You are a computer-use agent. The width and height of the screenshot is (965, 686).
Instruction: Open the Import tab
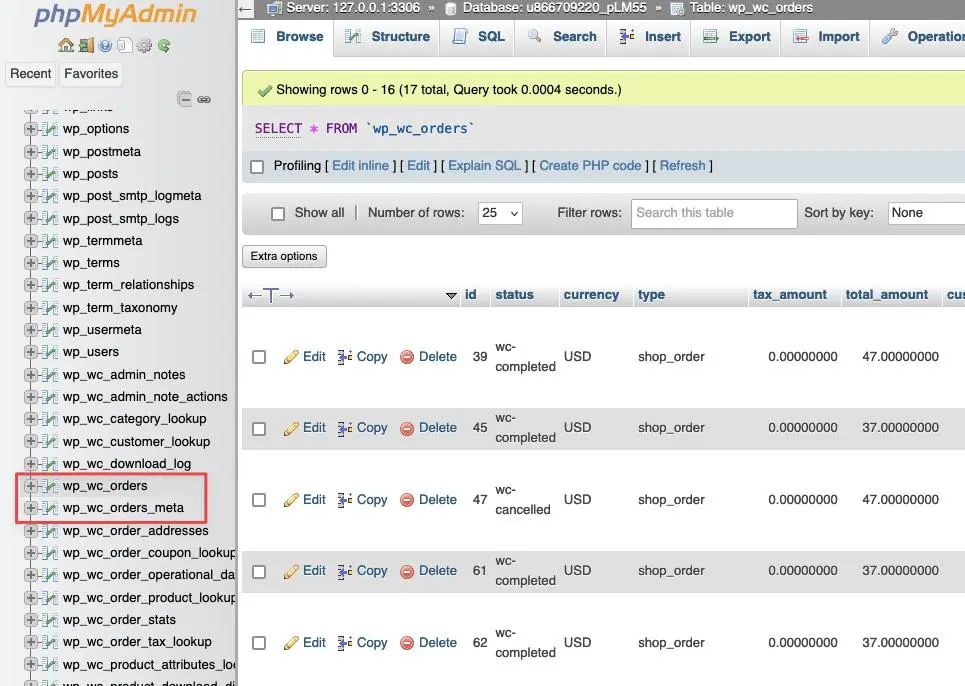825,37
